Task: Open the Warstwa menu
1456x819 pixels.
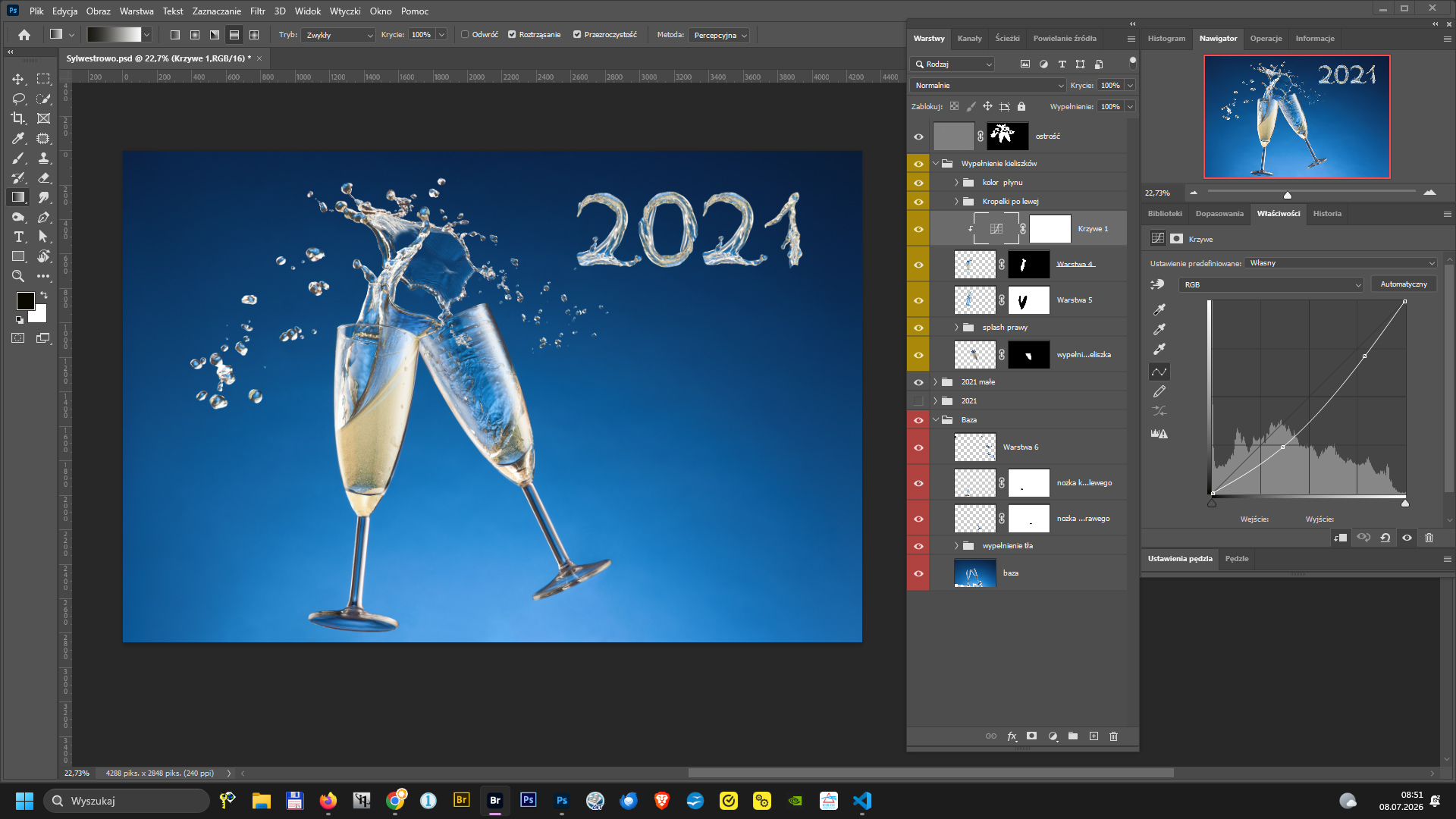Action: click(136, 11)
